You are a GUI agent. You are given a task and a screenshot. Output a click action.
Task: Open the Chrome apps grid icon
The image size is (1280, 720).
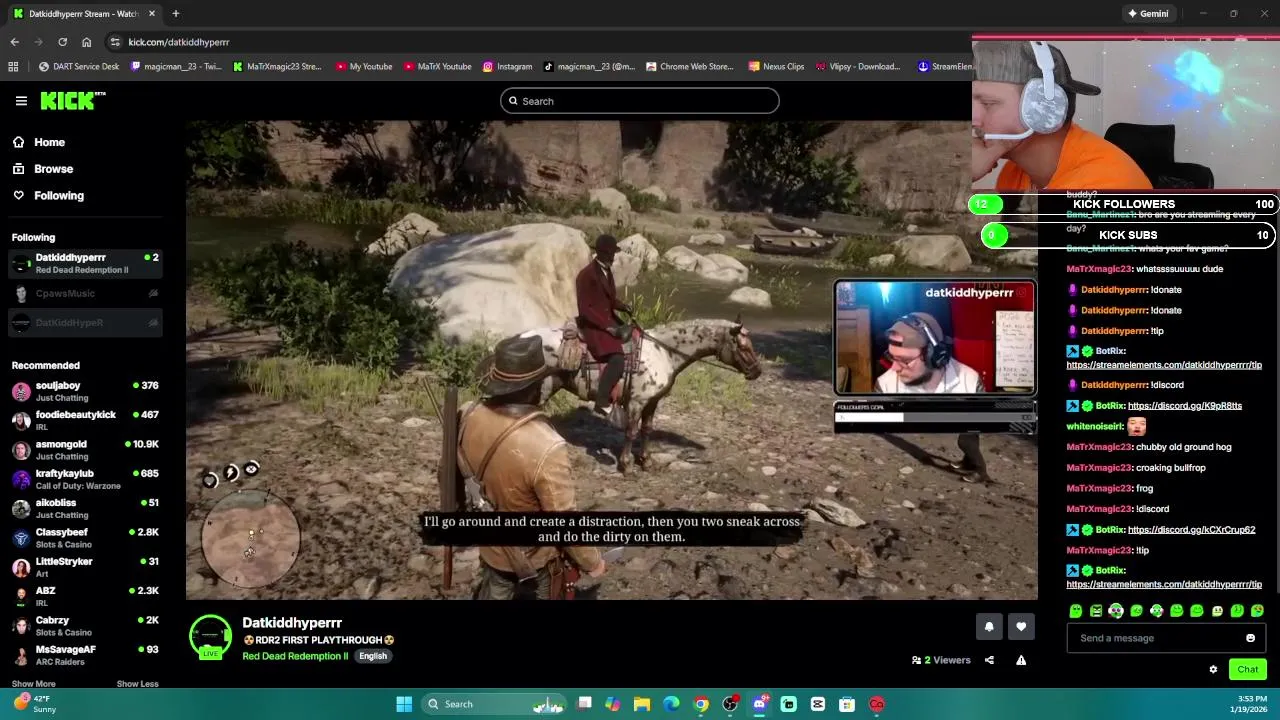pyautogui.click(x=13, y=67)
